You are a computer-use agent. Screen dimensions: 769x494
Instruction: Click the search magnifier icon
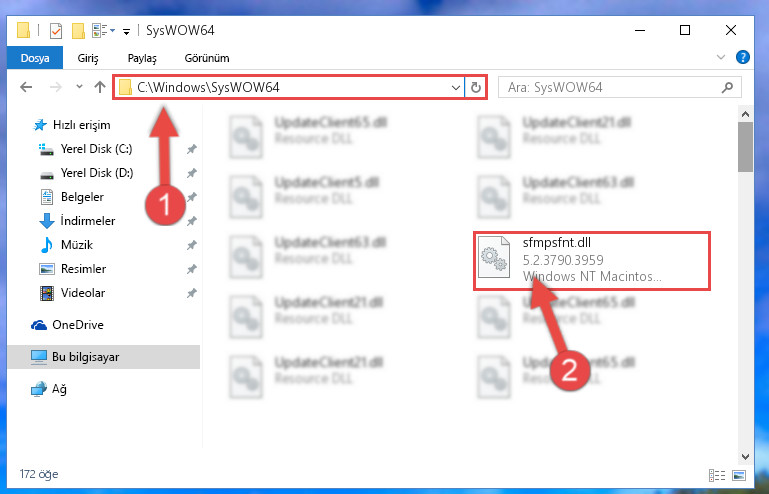(727, 87)
